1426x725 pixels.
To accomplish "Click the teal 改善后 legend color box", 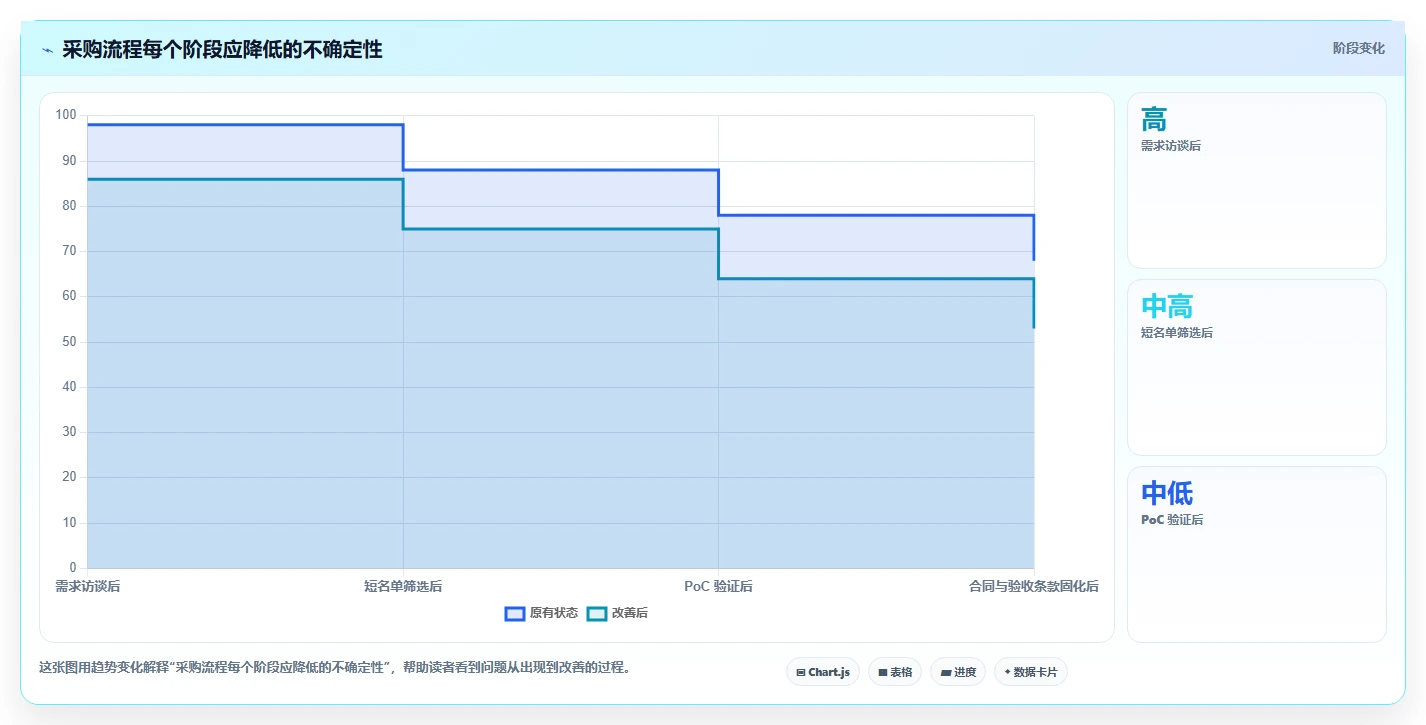I will 597,613.
